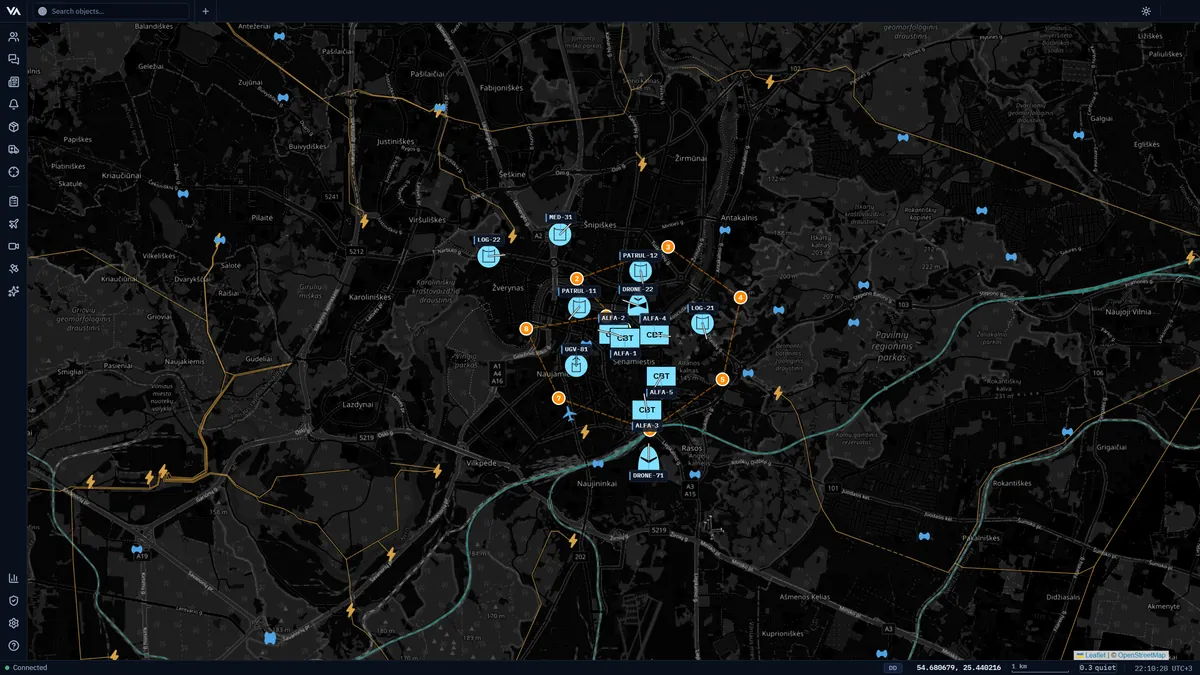Focus the Search objects field
The height and width of the screenshot is (675, 1200).
pyautogui.click(x=111, y=11)
